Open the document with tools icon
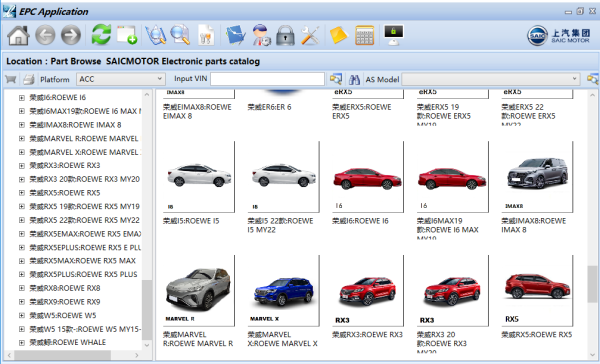The width and height of the screenshot is (600, 364). tap(206, 35)
